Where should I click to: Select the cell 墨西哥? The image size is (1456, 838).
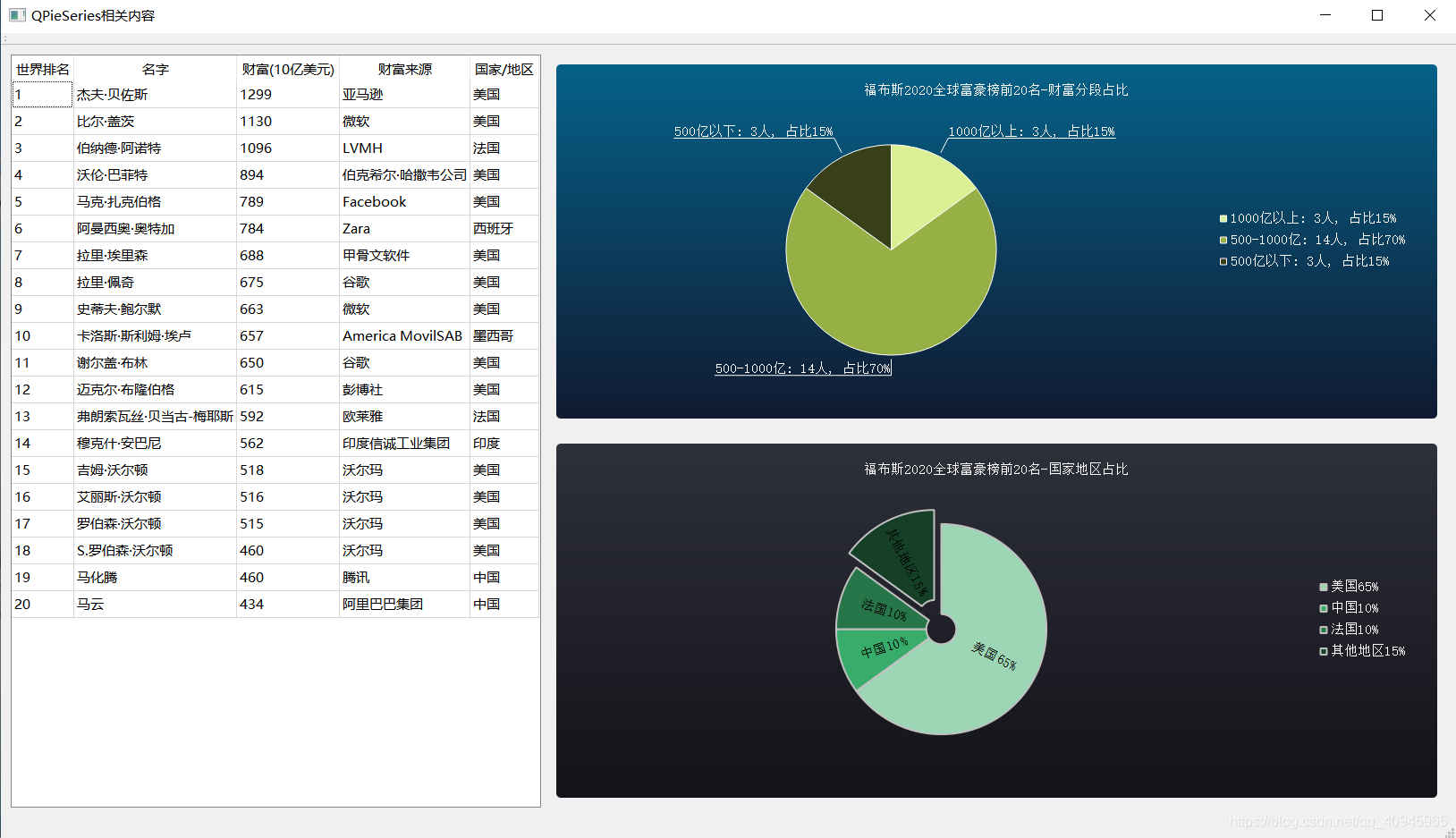[504, 336]
